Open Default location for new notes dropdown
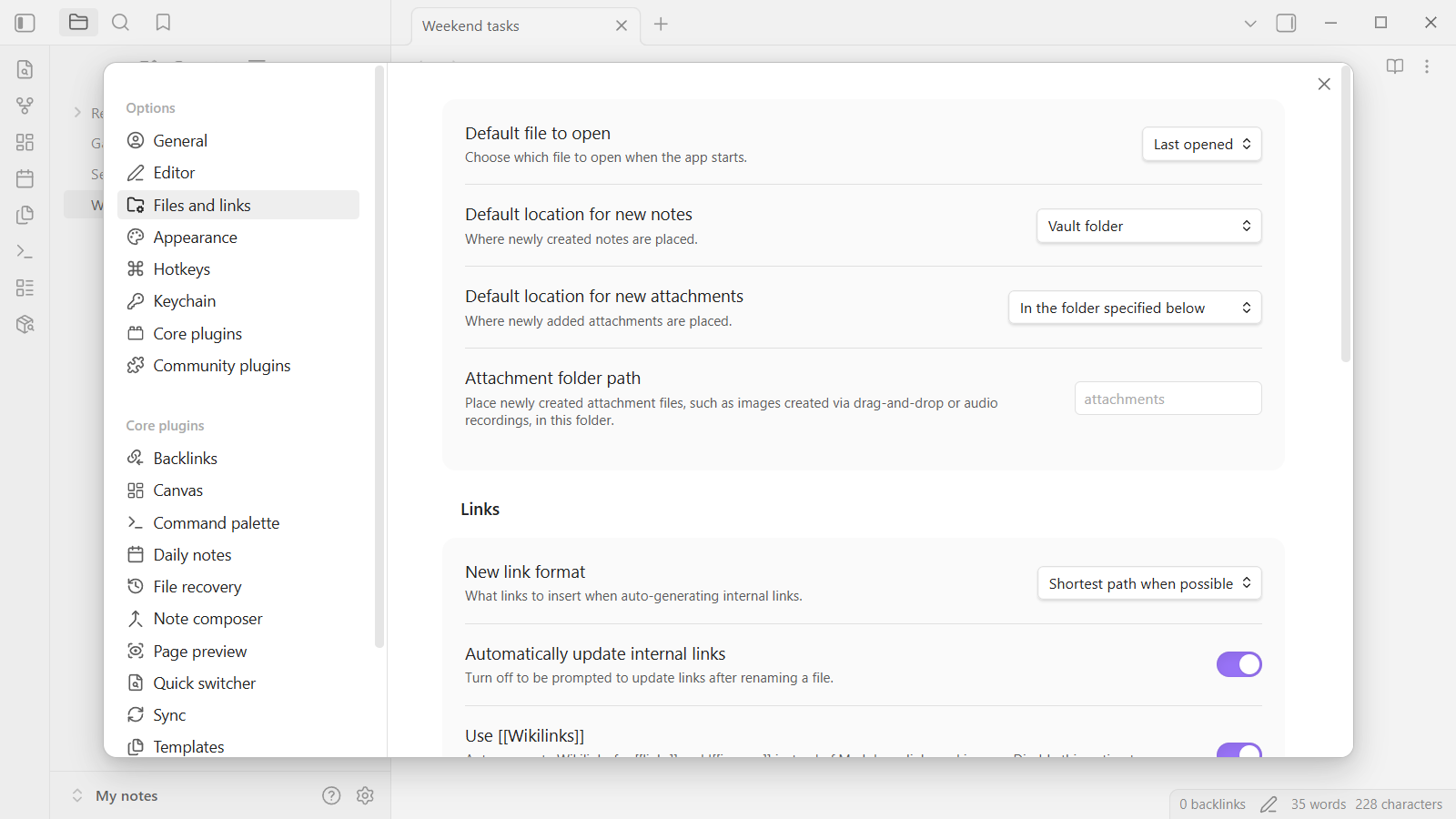This screenshot has height=819, width=1456. click(1149, 226)
